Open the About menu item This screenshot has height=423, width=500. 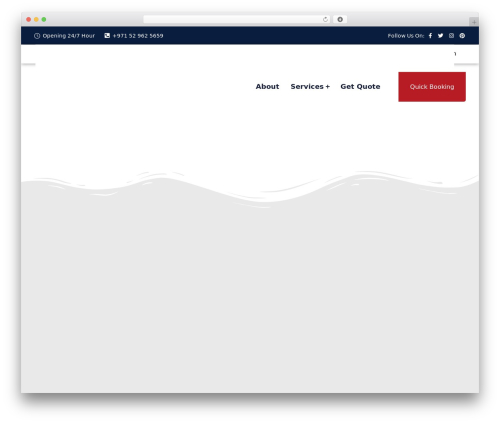point(267,87)
